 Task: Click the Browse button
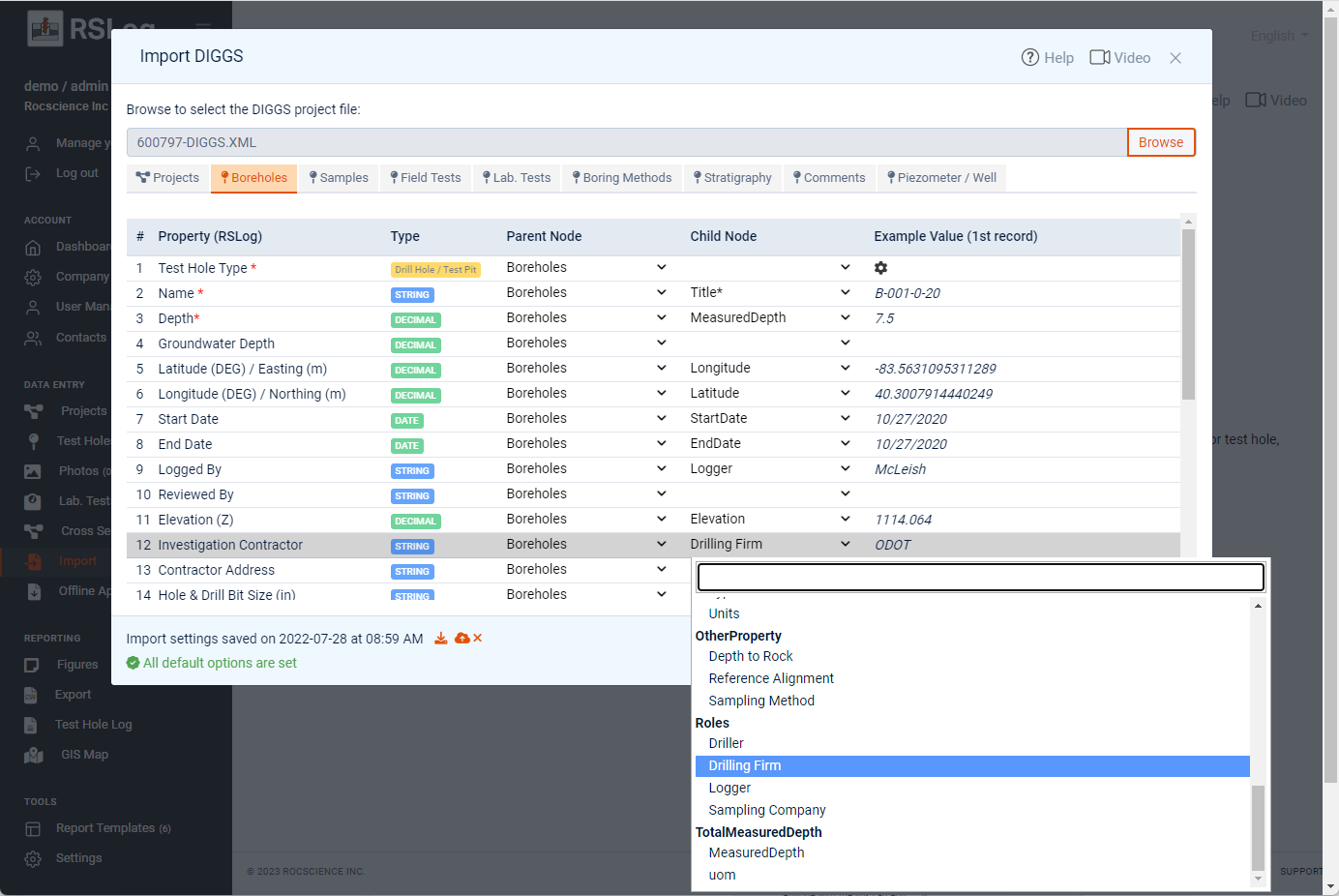coord(1161,142)
